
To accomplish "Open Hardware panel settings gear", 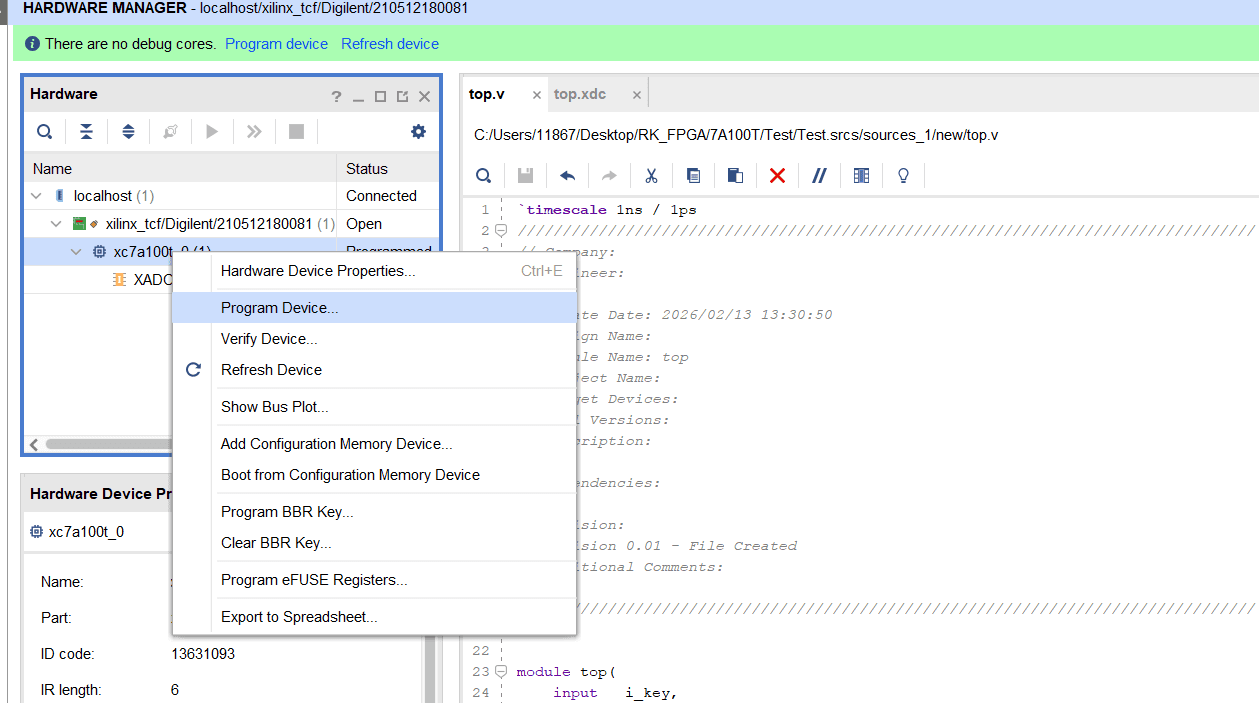I will coord(418,131).
